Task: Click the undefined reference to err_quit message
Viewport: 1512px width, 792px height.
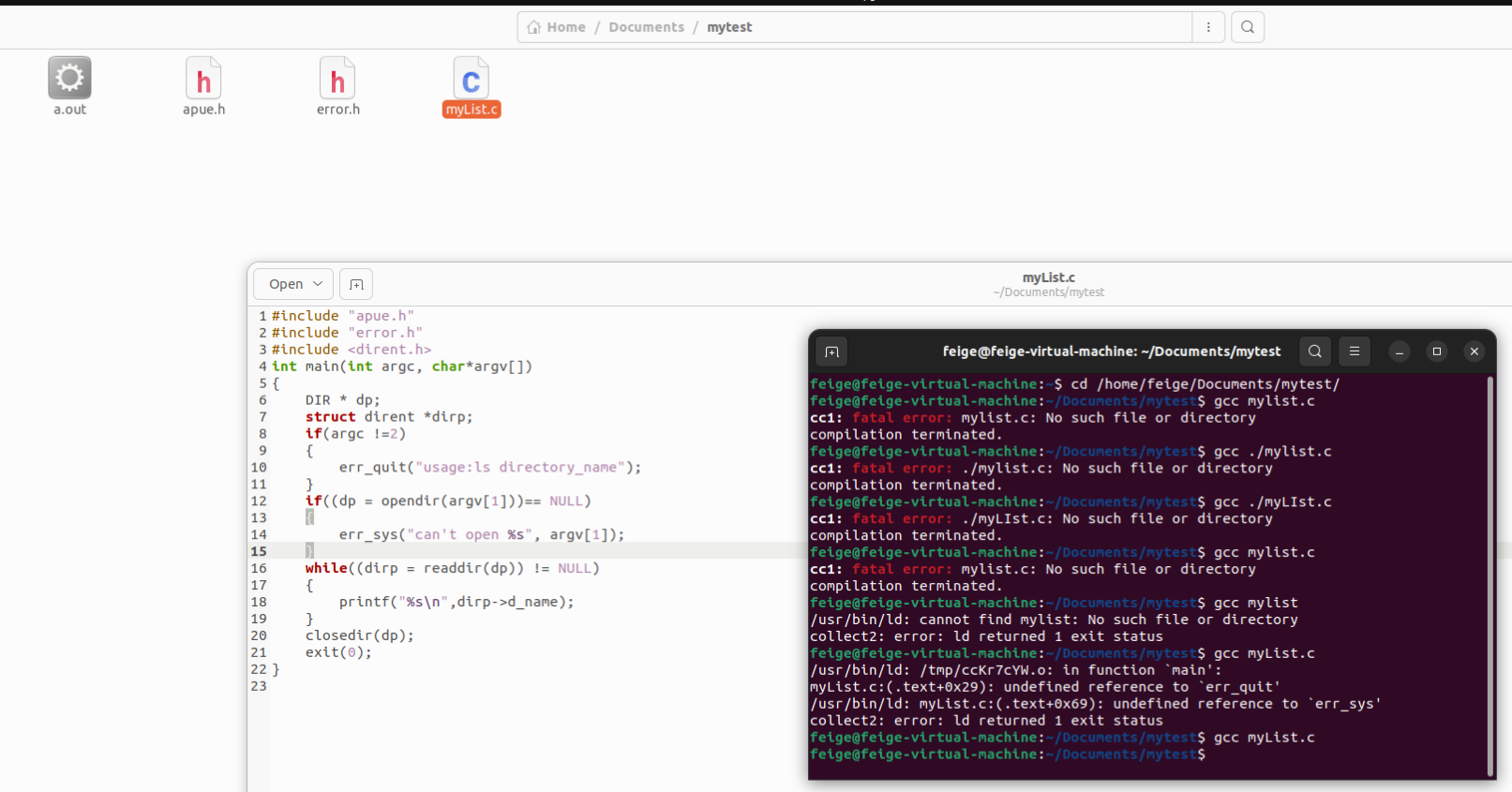Action: (1045, 687)
